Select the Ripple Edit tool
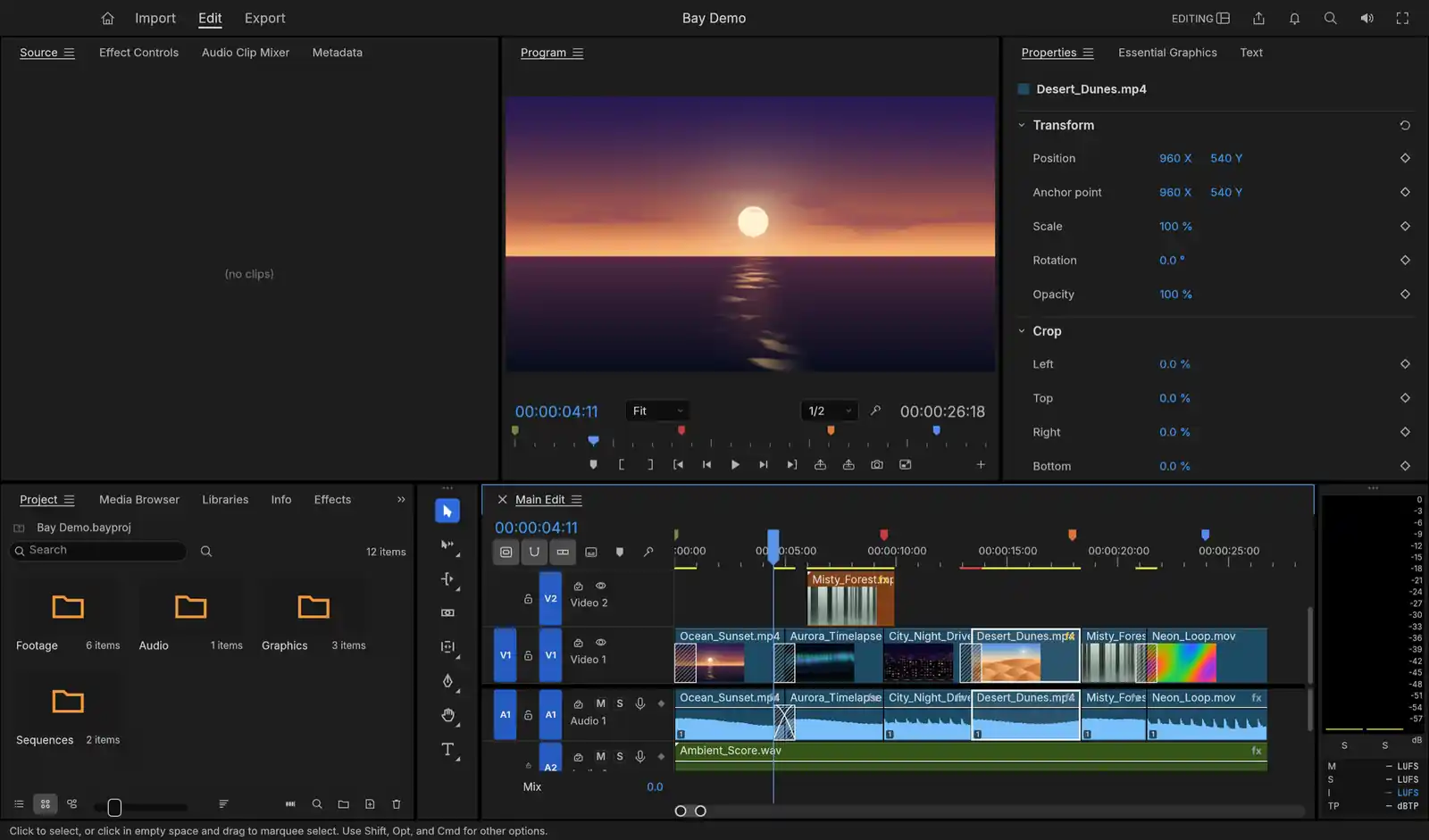The height and width of the screenshot is (840, 1429). point(447,578)
